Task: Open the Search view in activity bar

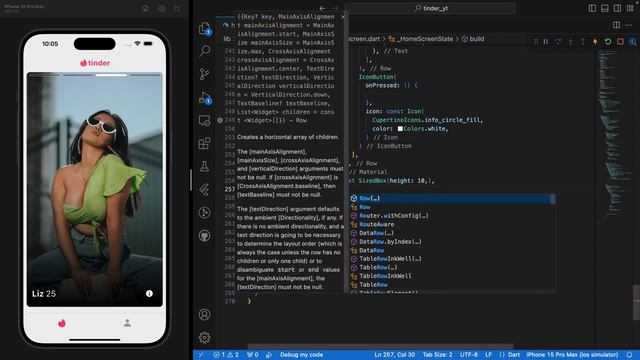Action: 204,51
